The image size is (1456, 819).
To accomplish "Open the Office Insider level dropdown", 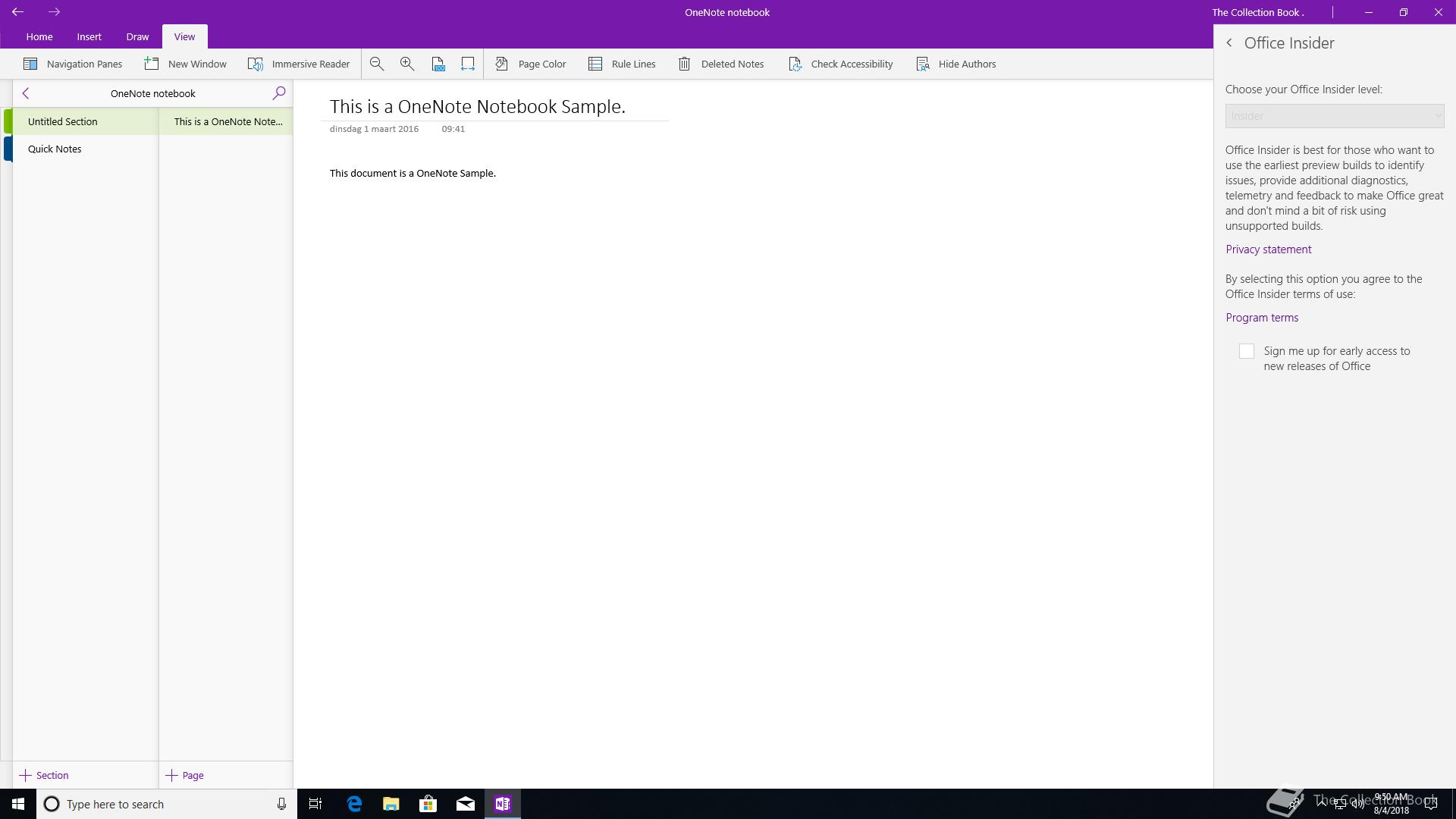I will (1335, 116).
